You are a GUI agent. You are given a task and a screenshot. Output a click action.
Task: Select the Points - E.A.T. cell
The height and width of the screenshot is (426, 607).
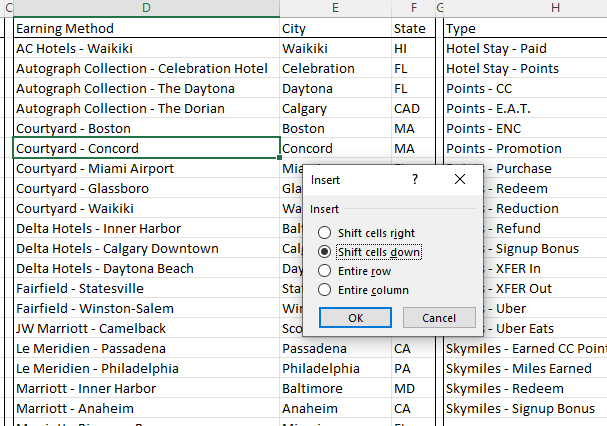525,108
